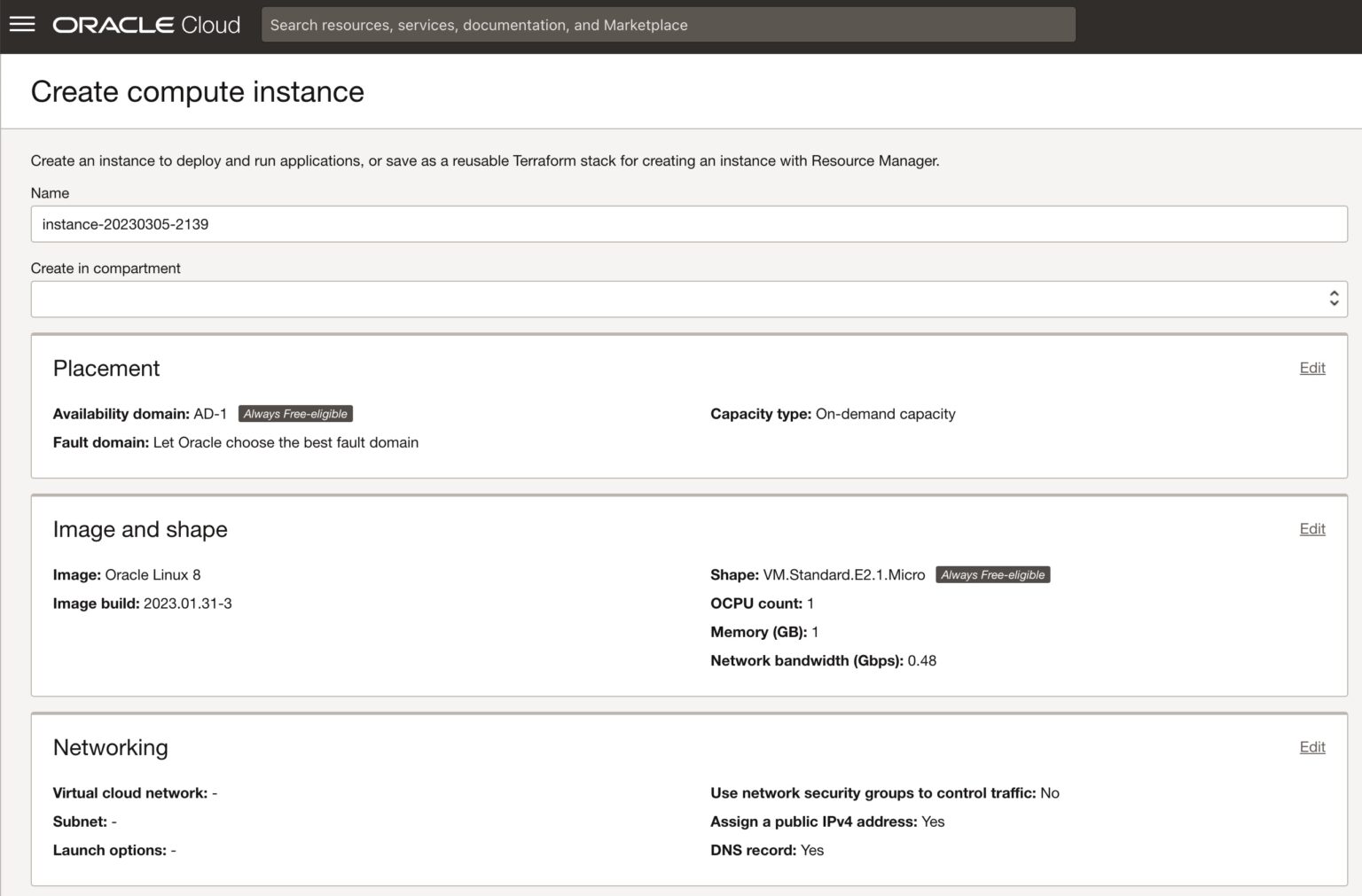Image resolution: width=1362 pixels, height=896 pixels.
Task: Click the Oracle Linux 8 image label
Action: click(x=153, y=574)
